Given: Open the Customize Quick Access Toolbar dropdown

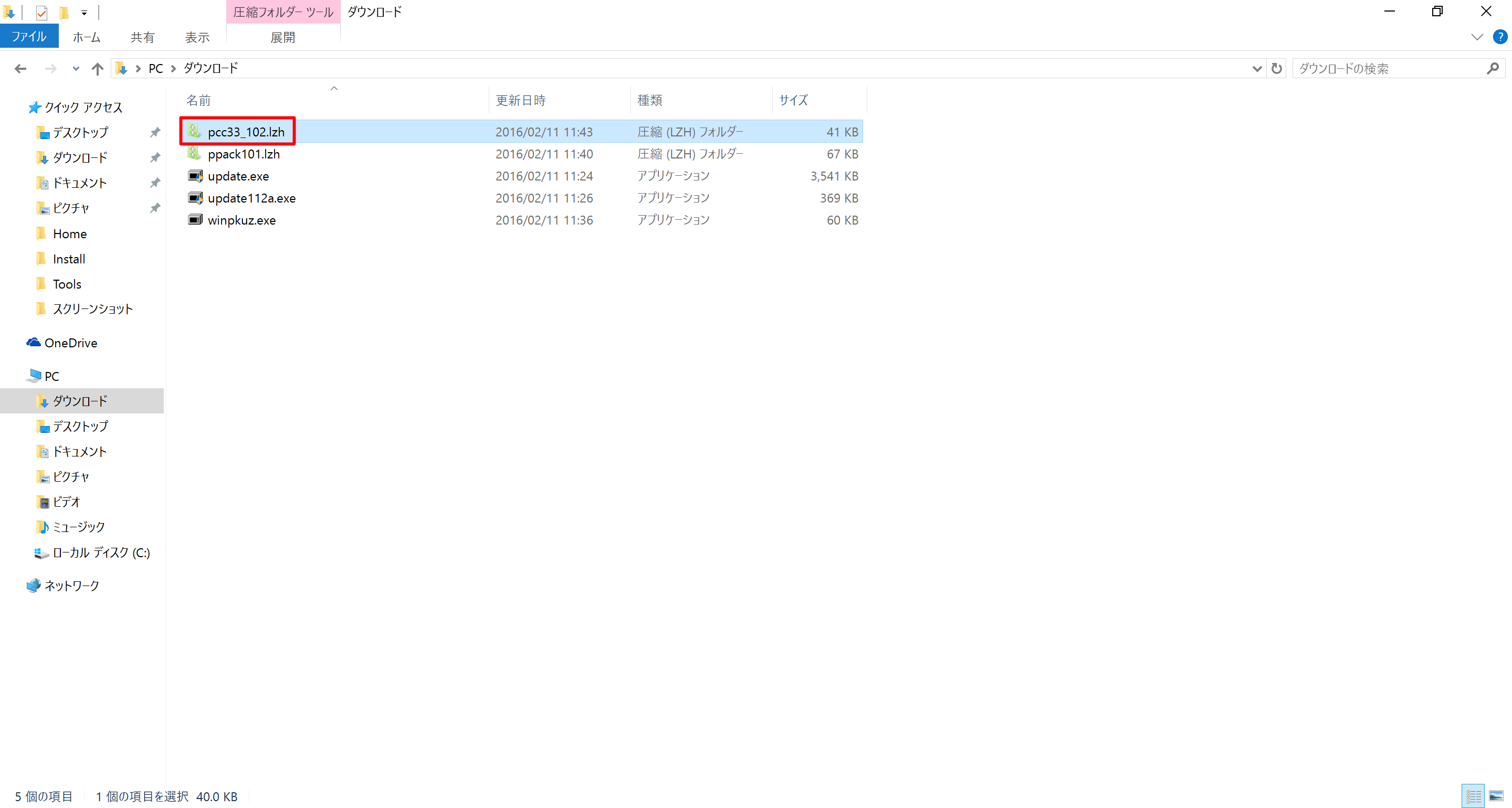Looking at the screenshot, I should (x=84, y=12).
